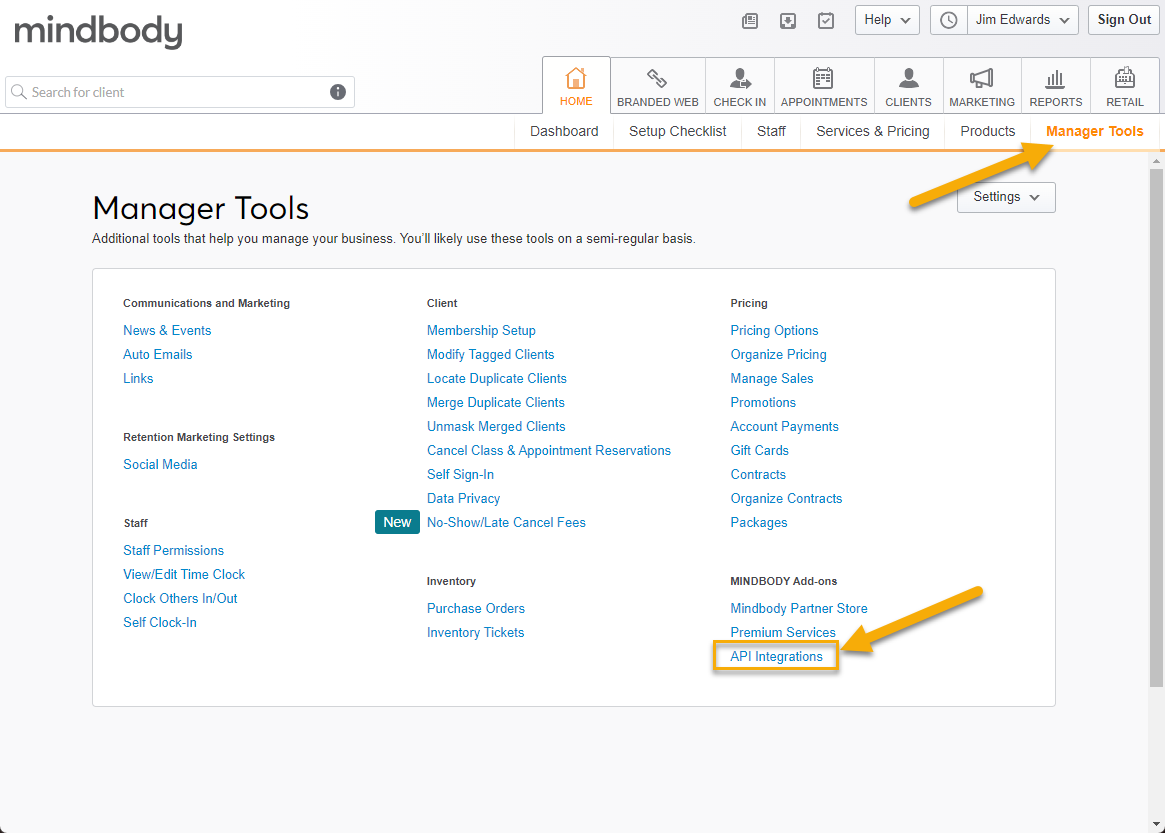Open the Jim Edwards user menu
The width and height of the screenshot is (1165, 833).
[1022, 20]
